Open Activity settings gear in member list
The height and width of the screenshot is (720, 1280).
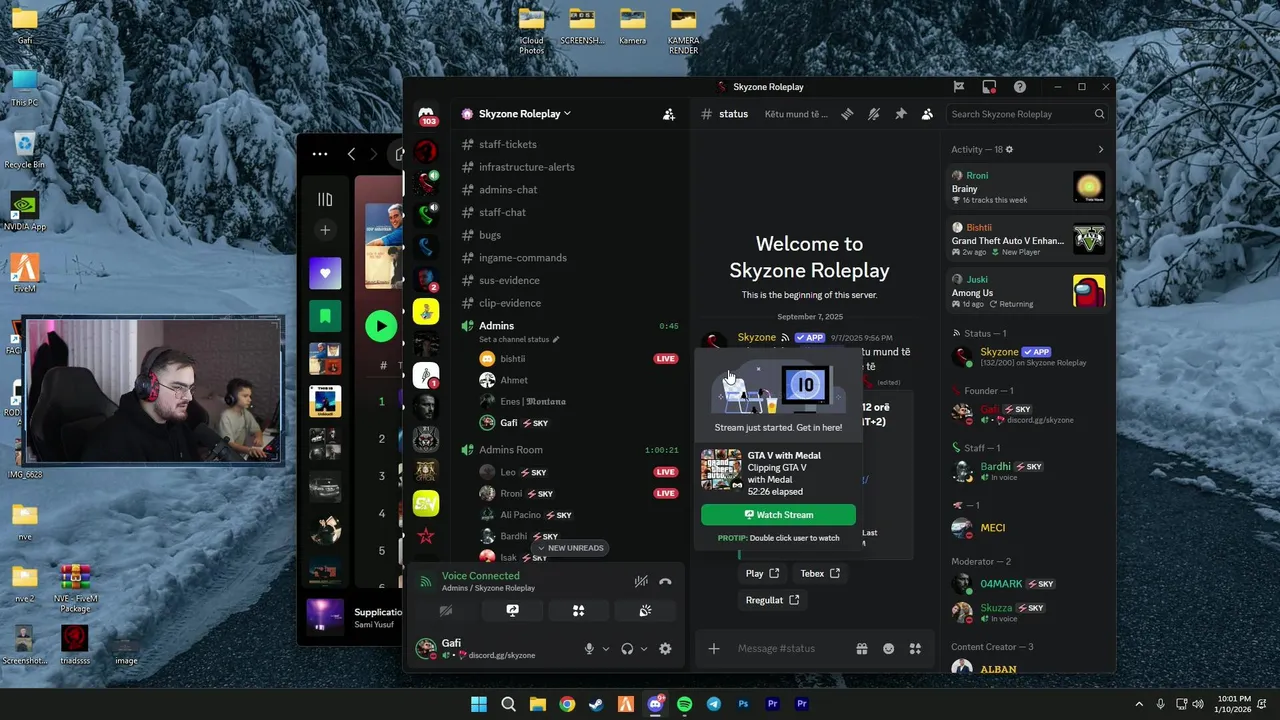pos(1009,150)
